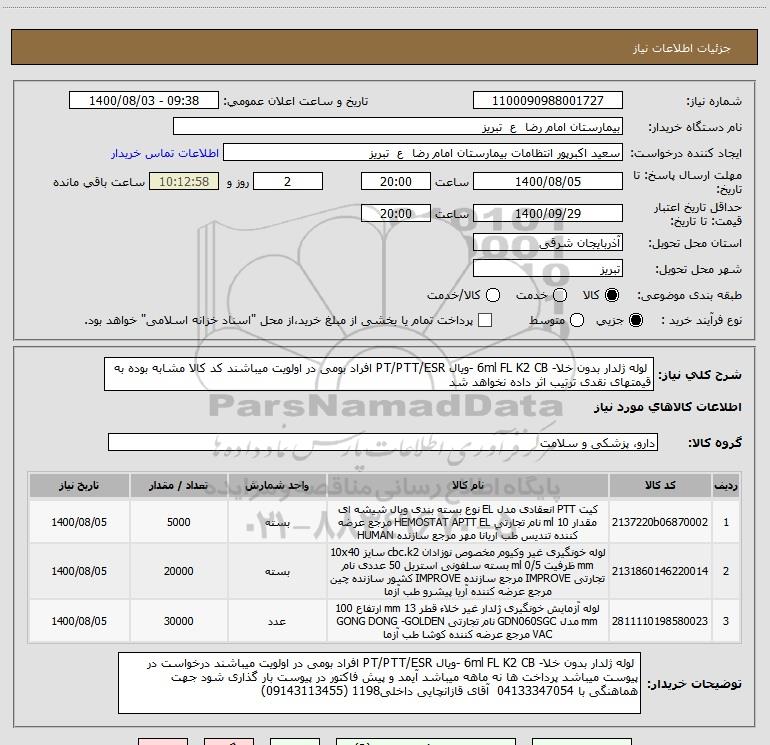Click the جزئیات اطلاعات نیاز header bar
Image resolution: width=770 pixels, height=745 pixels.
point(385,48)
